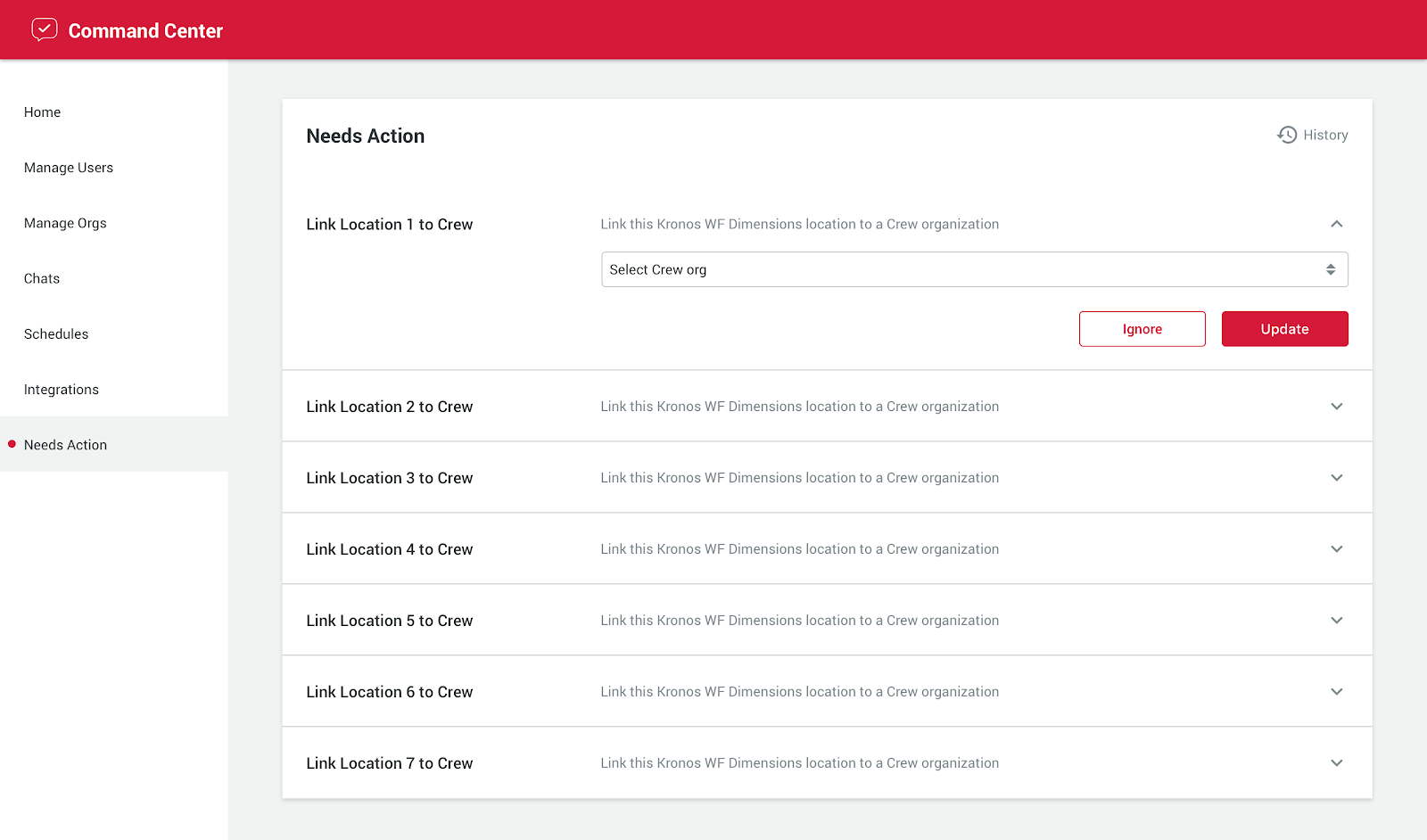Click the description text in Location 4 row

(x=800, y=549)
